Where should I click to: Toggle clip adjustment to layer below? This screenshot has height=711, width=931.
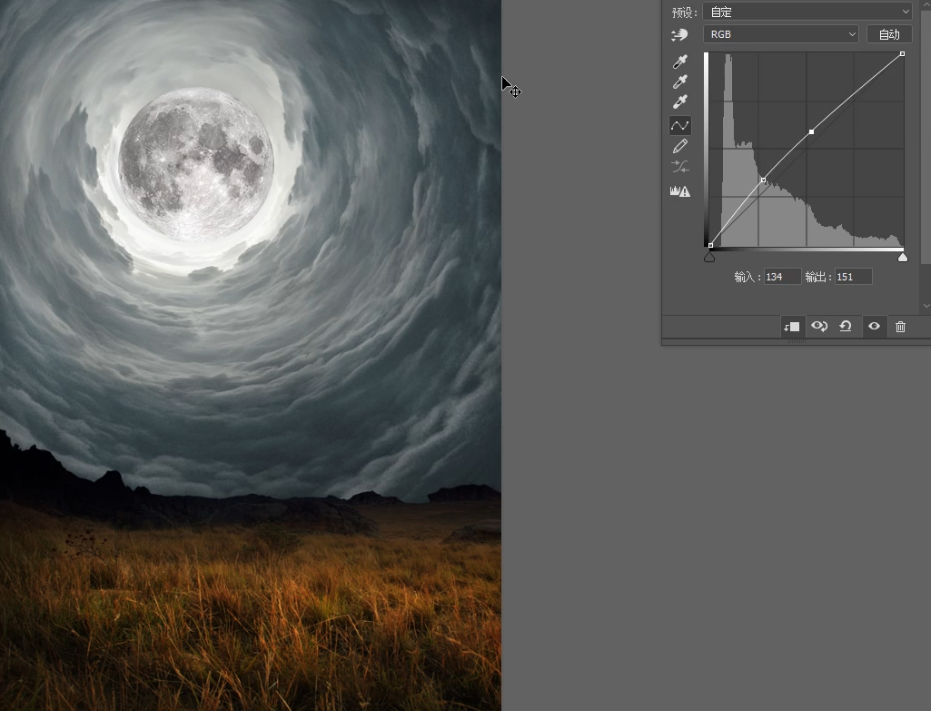point(791,327)
